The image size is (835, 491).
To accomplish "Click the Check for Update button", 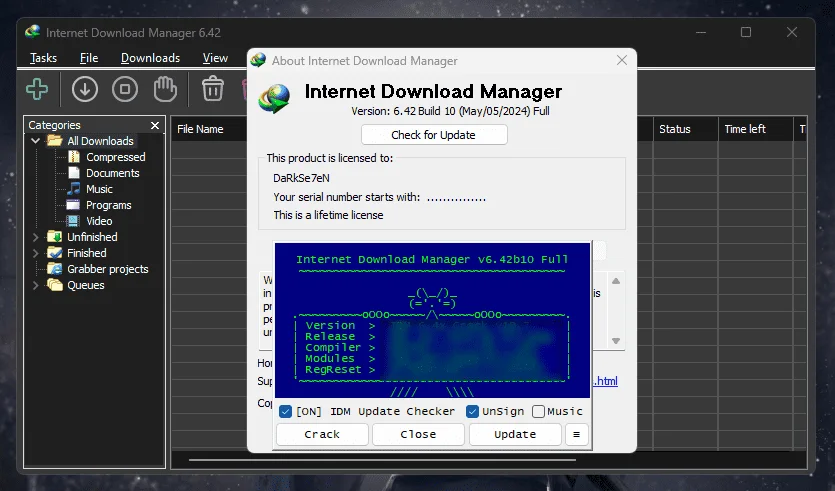I will click(434, 135).
